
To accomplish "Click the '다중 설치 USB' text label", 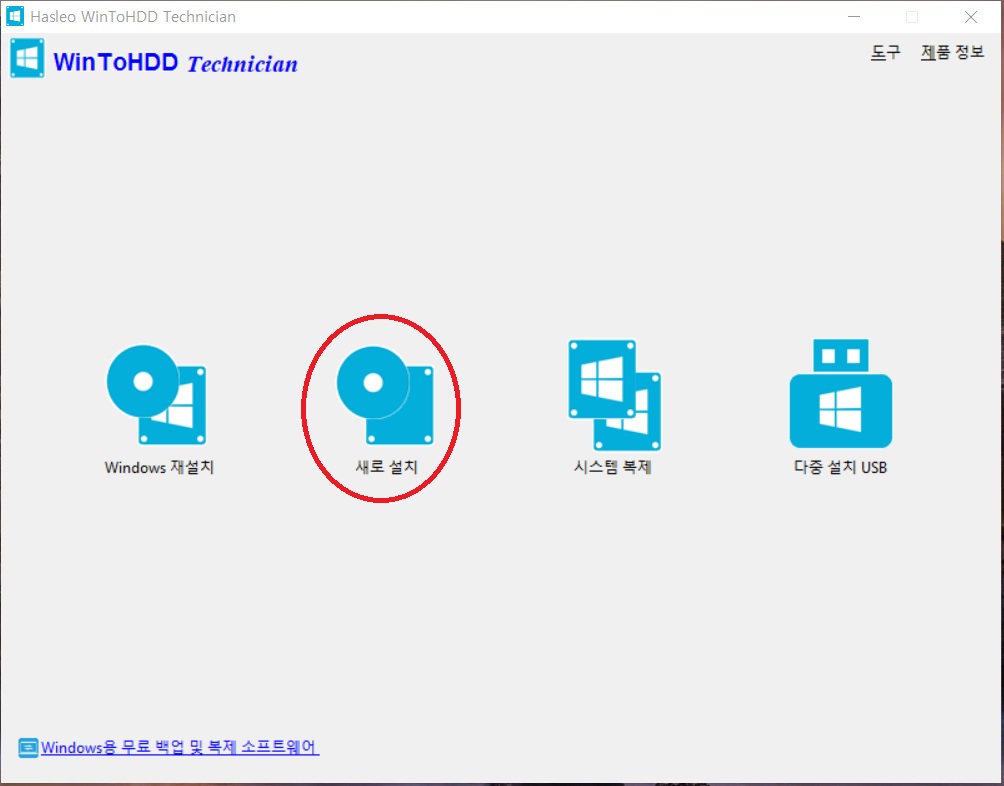I will click(840, 467).
